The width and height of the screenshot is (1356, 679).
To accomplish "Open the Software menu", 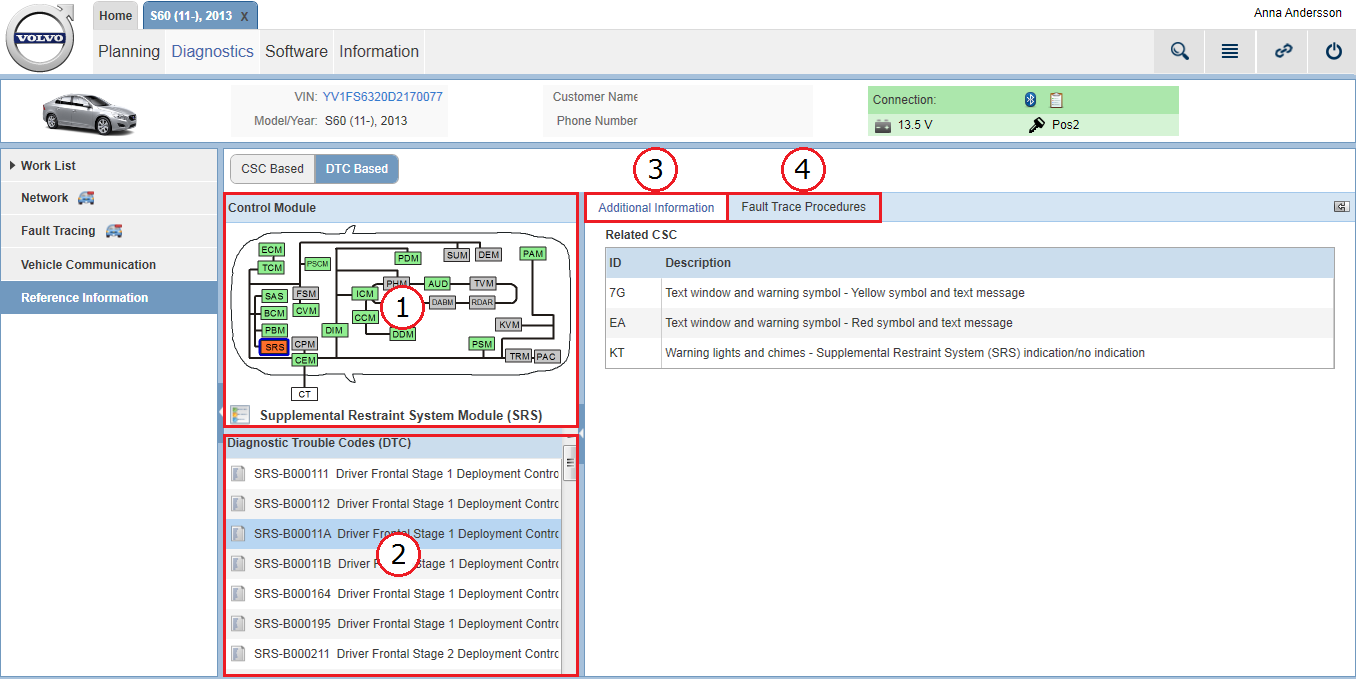I will tap(296, 52).
